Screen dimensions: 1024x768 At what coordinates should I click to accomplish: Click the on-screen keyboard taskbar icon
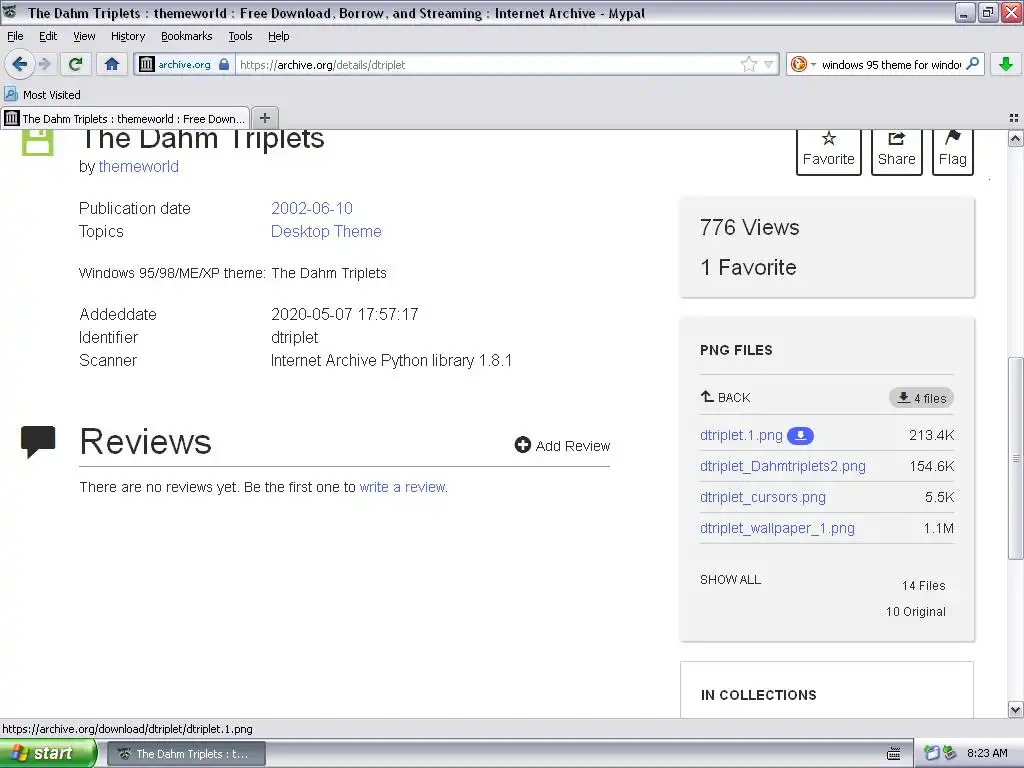coord(893,754)
